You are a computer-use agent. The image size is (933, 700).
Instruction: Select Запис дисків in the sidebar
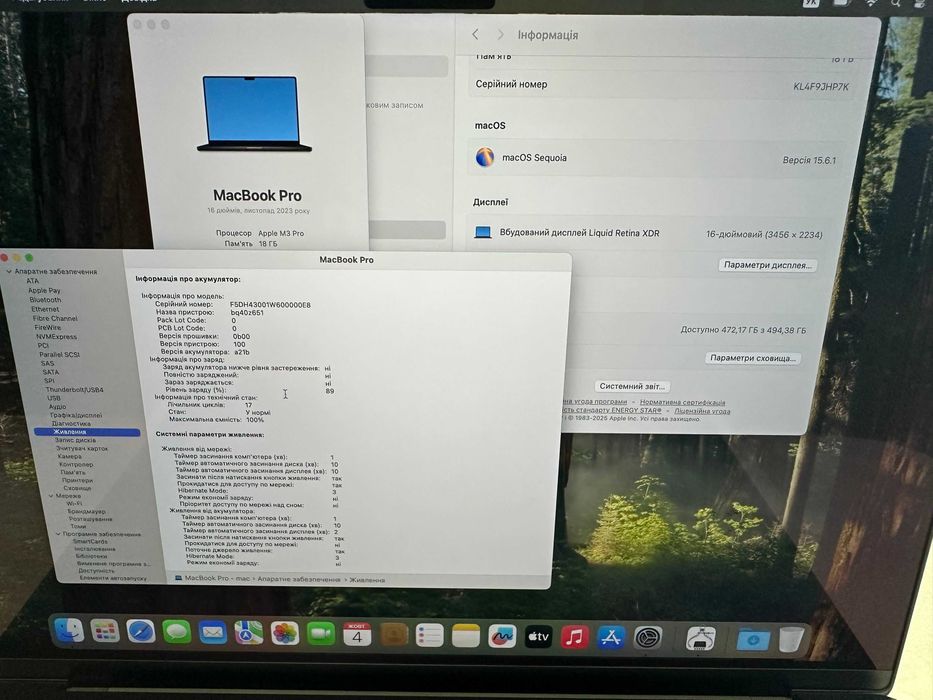coord(75,440)
